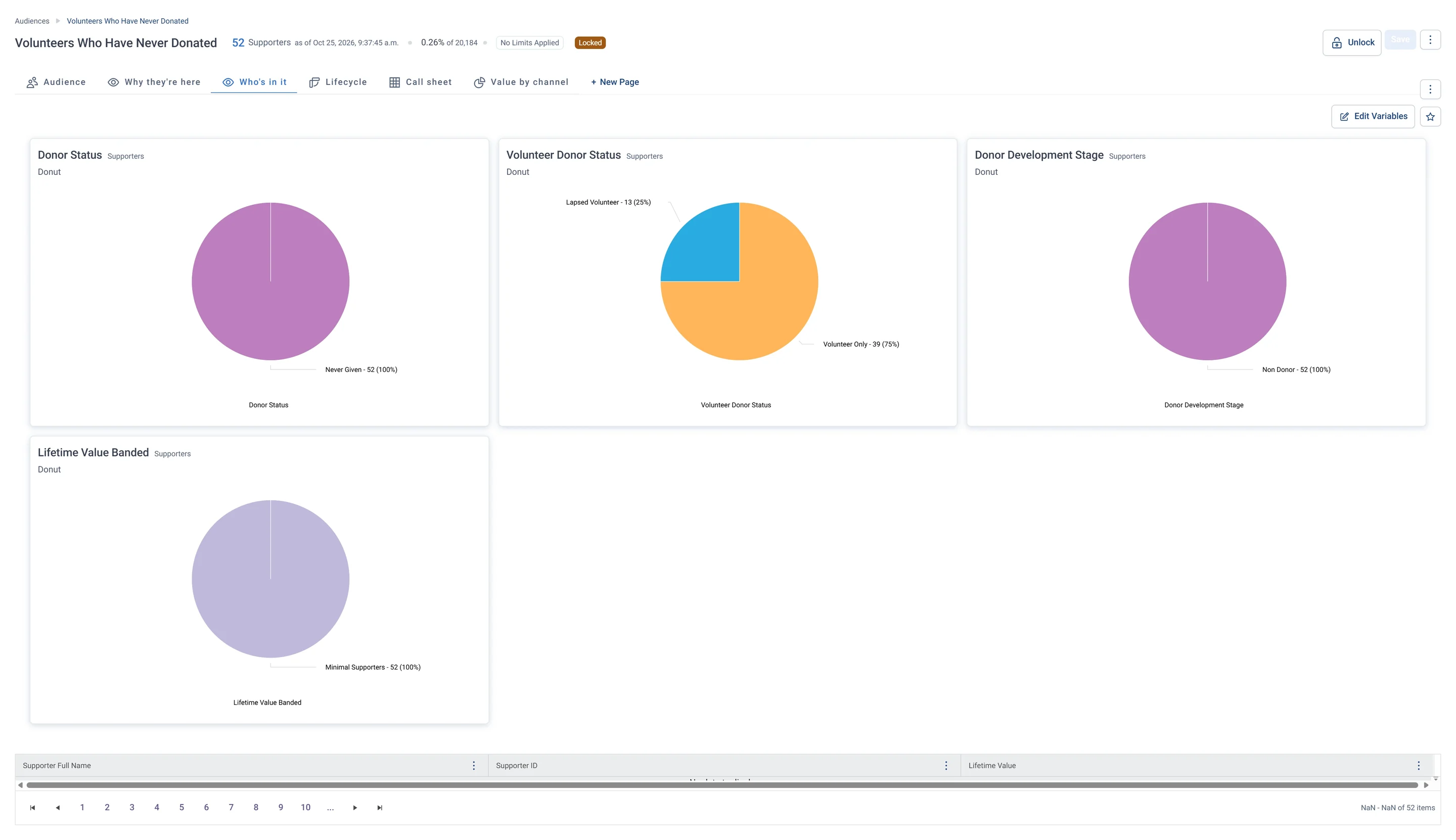Viewport: 1456px width, 840px height.
Task: Click 'Lapsed Volunteer - 13 (25%)' label
Action: click(608, 203)
